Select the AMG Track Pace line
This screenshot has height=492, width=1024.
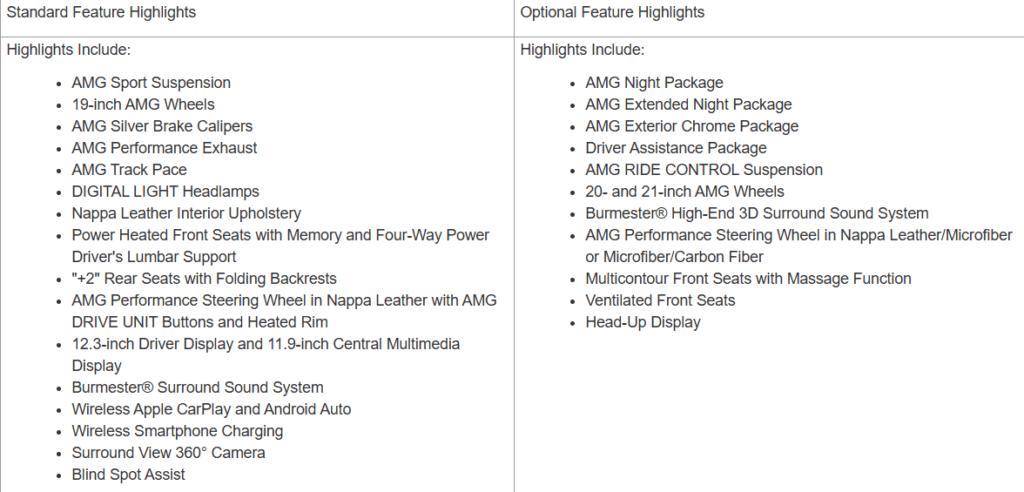[x=129, y=170]
